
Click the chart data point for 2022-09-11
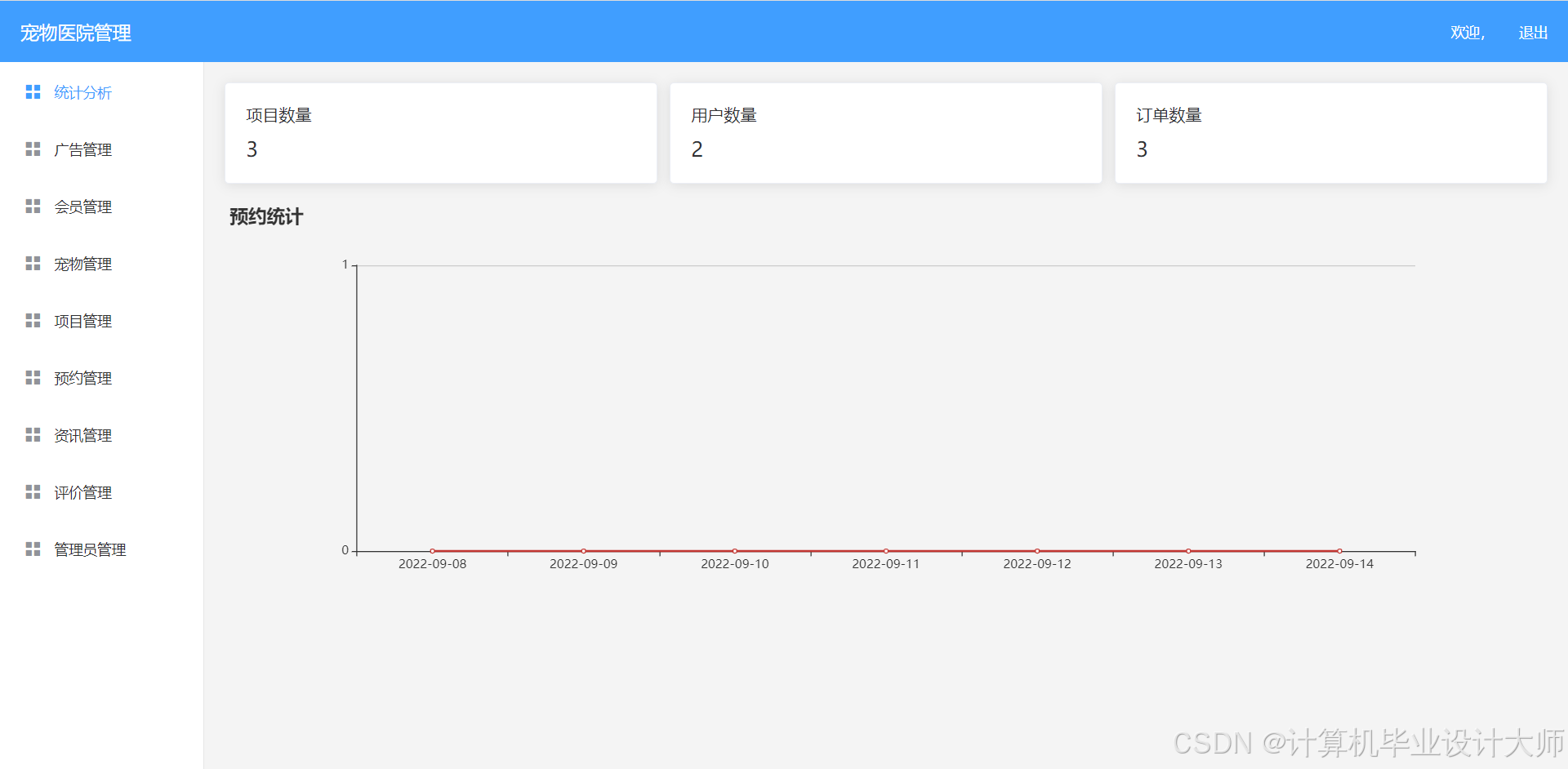(886, 551)
